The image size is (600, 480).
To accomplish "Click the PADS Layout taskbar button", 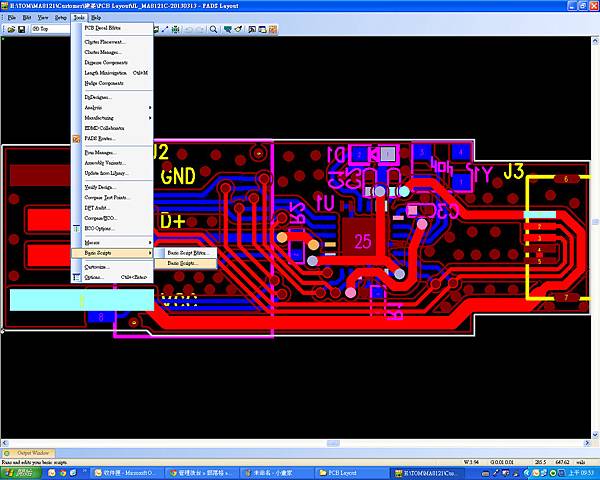I will (x=428, y=473).
